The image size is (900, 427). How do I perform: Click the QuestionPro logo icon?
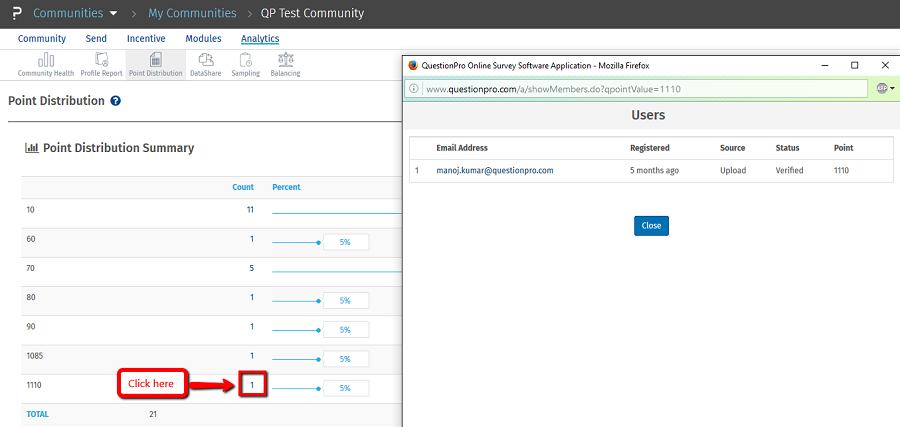12,13
